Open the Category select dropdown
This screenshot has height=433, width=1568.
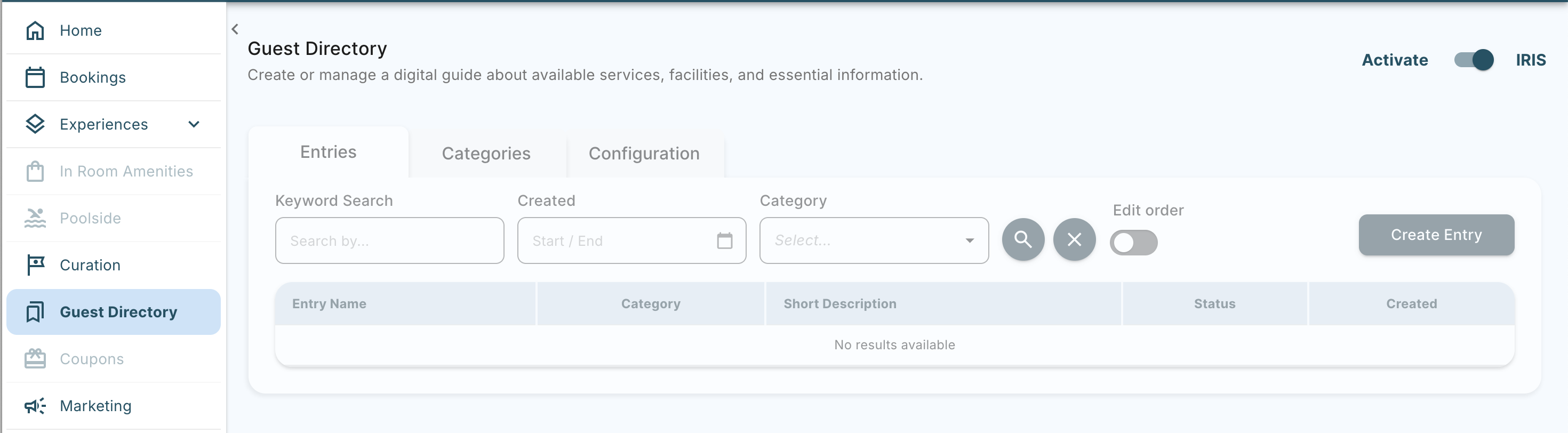(874, 240)
